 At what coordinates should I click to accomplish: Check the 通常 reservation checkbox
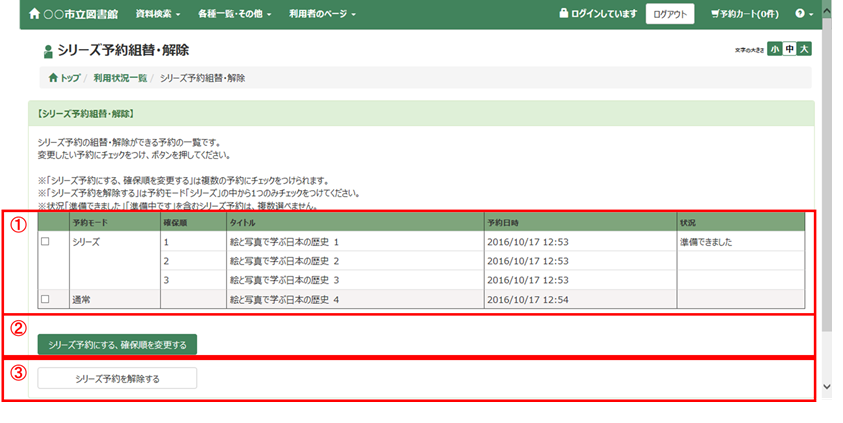pos(44,299)
